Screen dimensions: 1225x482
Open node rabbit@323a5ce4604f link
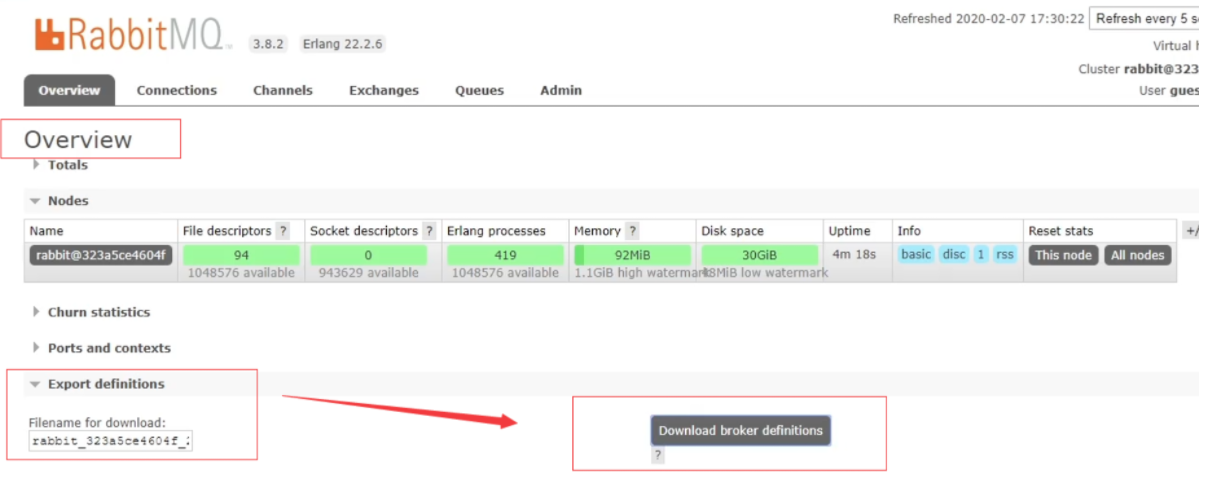(100, 255)
